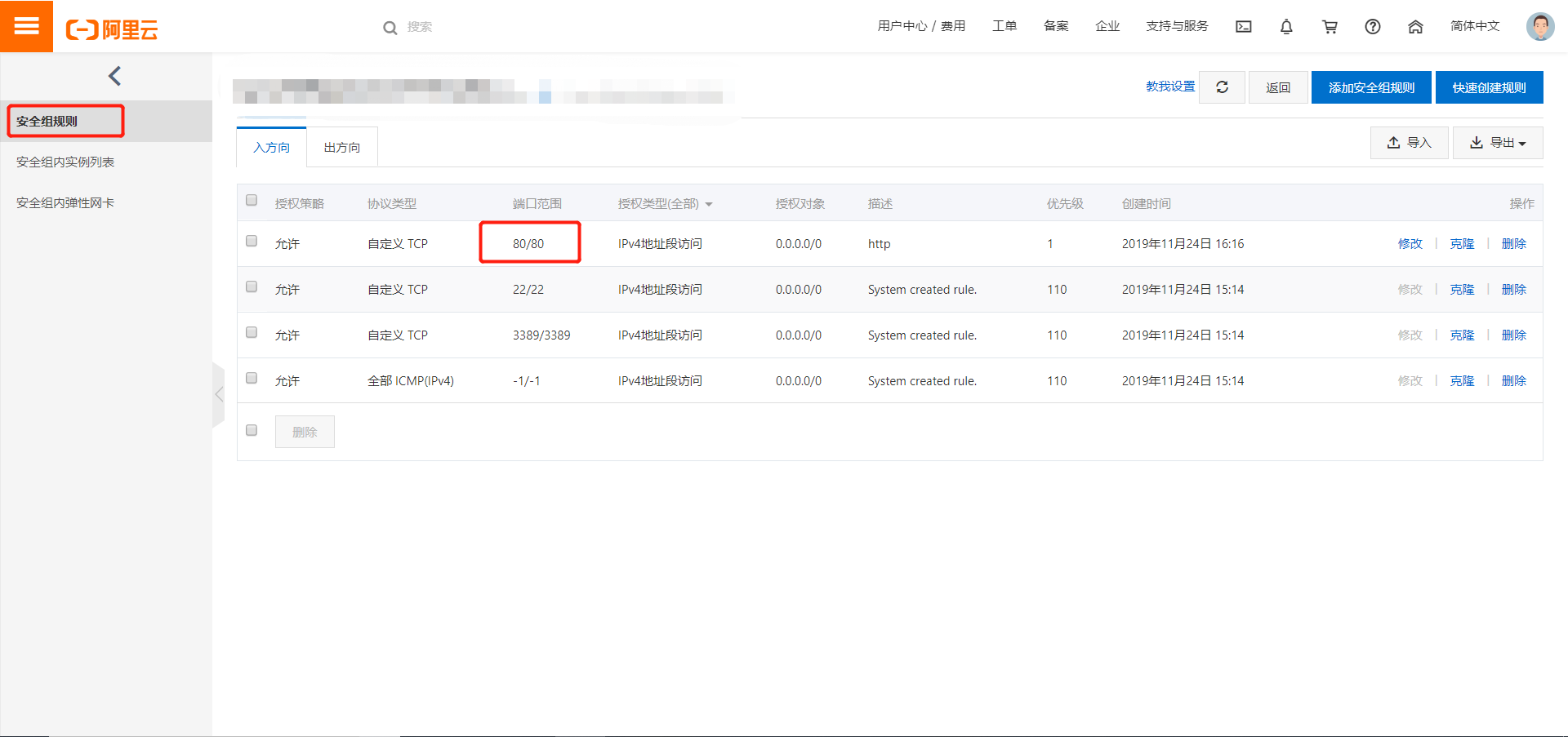The width and height of the screenshot is (1568, 737).
Task: Open the shopping cart
Action: [1330, 27]
